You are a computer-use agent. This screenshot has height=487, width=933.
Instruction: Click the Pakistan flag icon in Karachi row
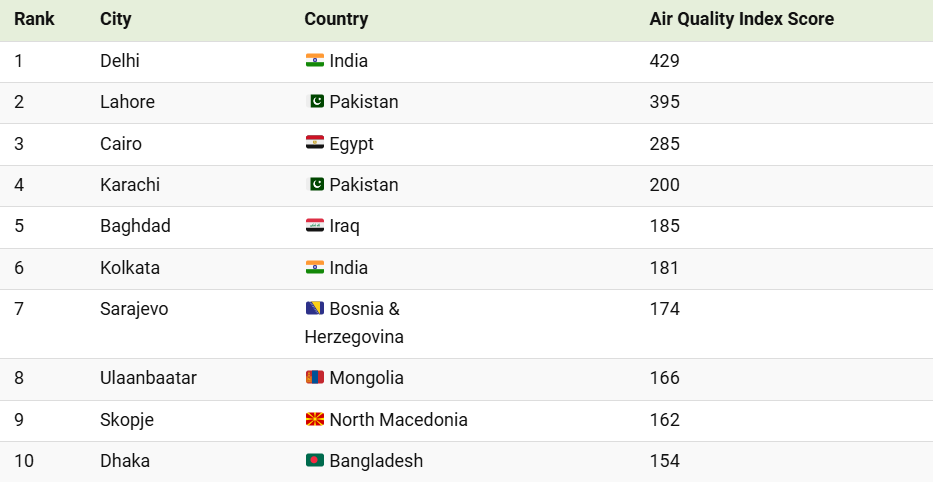pyautogui.click(x=315, y=184)
